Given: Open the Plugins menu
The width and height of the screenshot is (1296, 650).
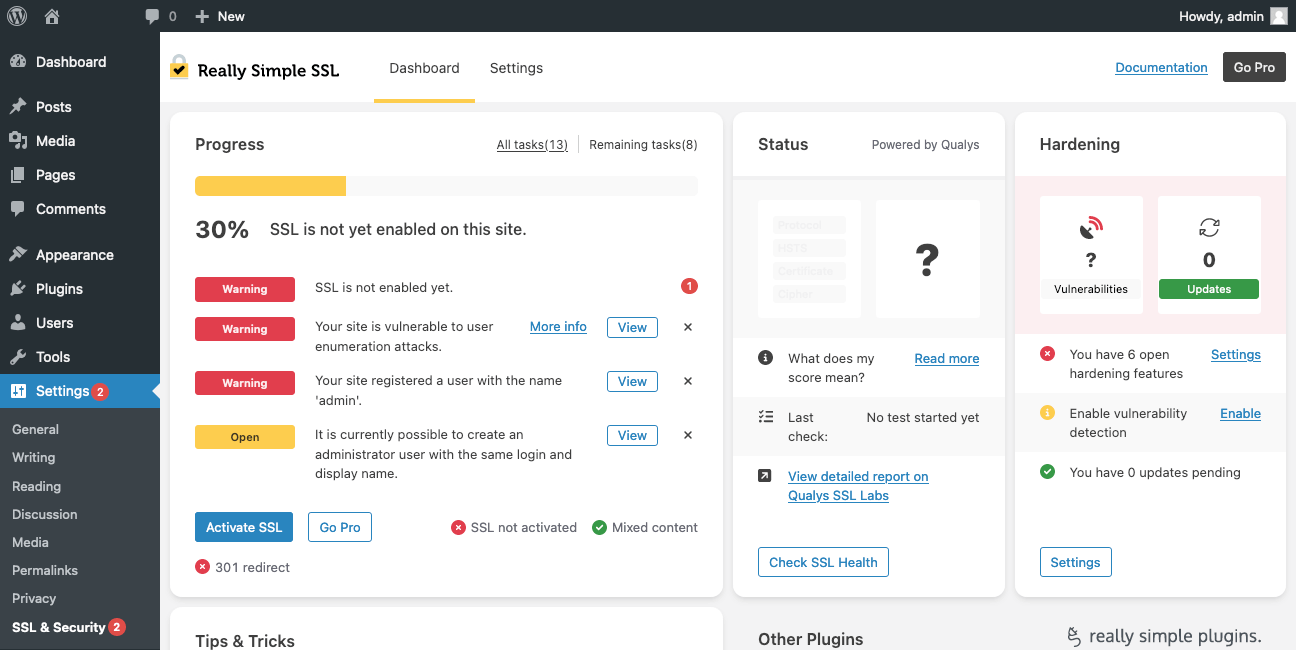Looking at the screenshot, I should (80, 289).
